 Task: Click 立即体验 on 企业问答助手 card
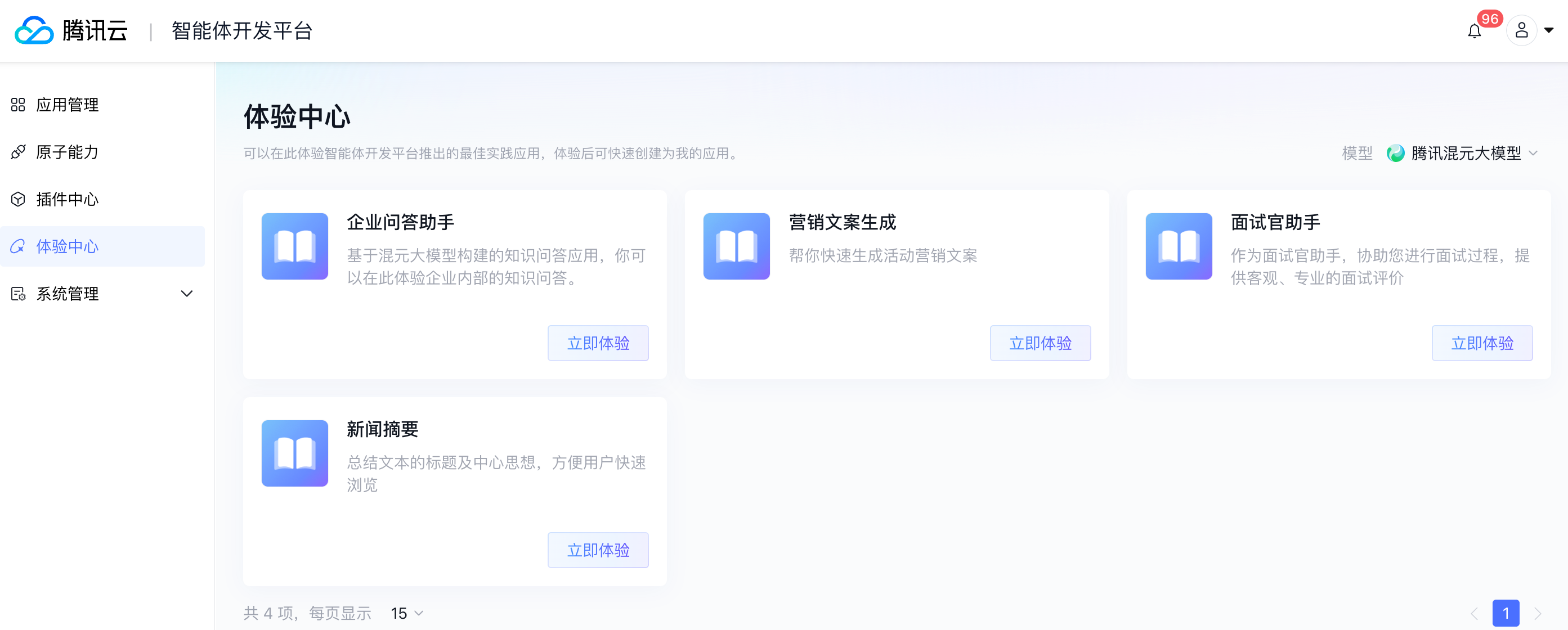(598, 343)
